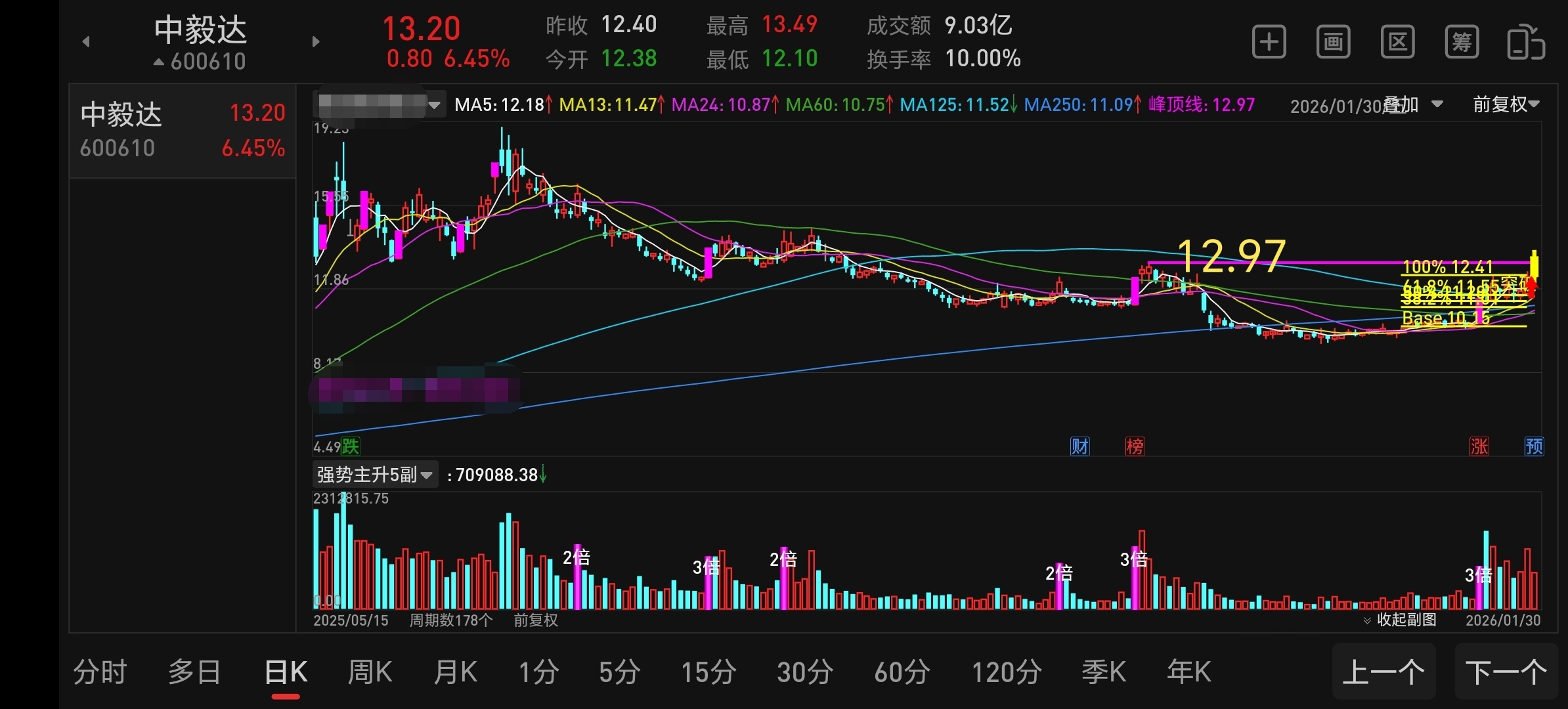Open the 强势主升5副 indicator dropdown
Screen dimensions: 1568x709
pyautogui.click(x=374, y=475)
